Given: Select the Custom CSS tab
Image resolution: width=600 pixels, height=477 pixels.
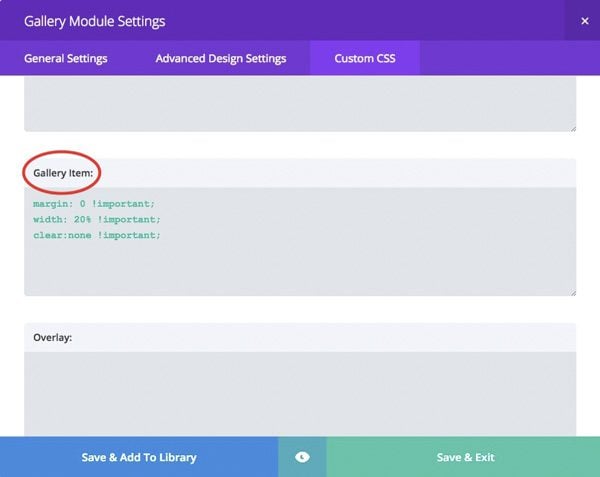Looking at the screenshot, I should point(365,59).
